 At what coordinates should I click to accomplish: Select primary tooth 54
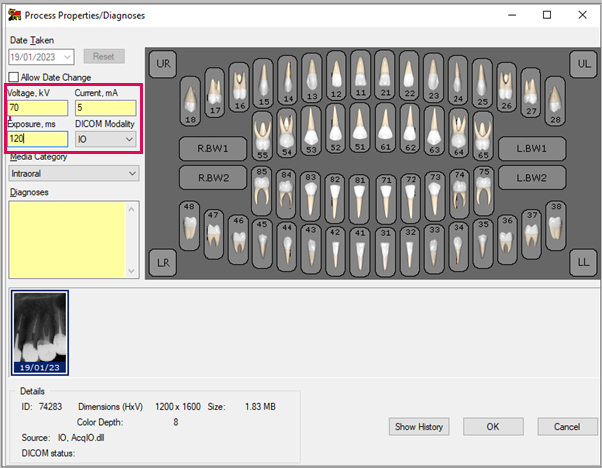(287, 133)
